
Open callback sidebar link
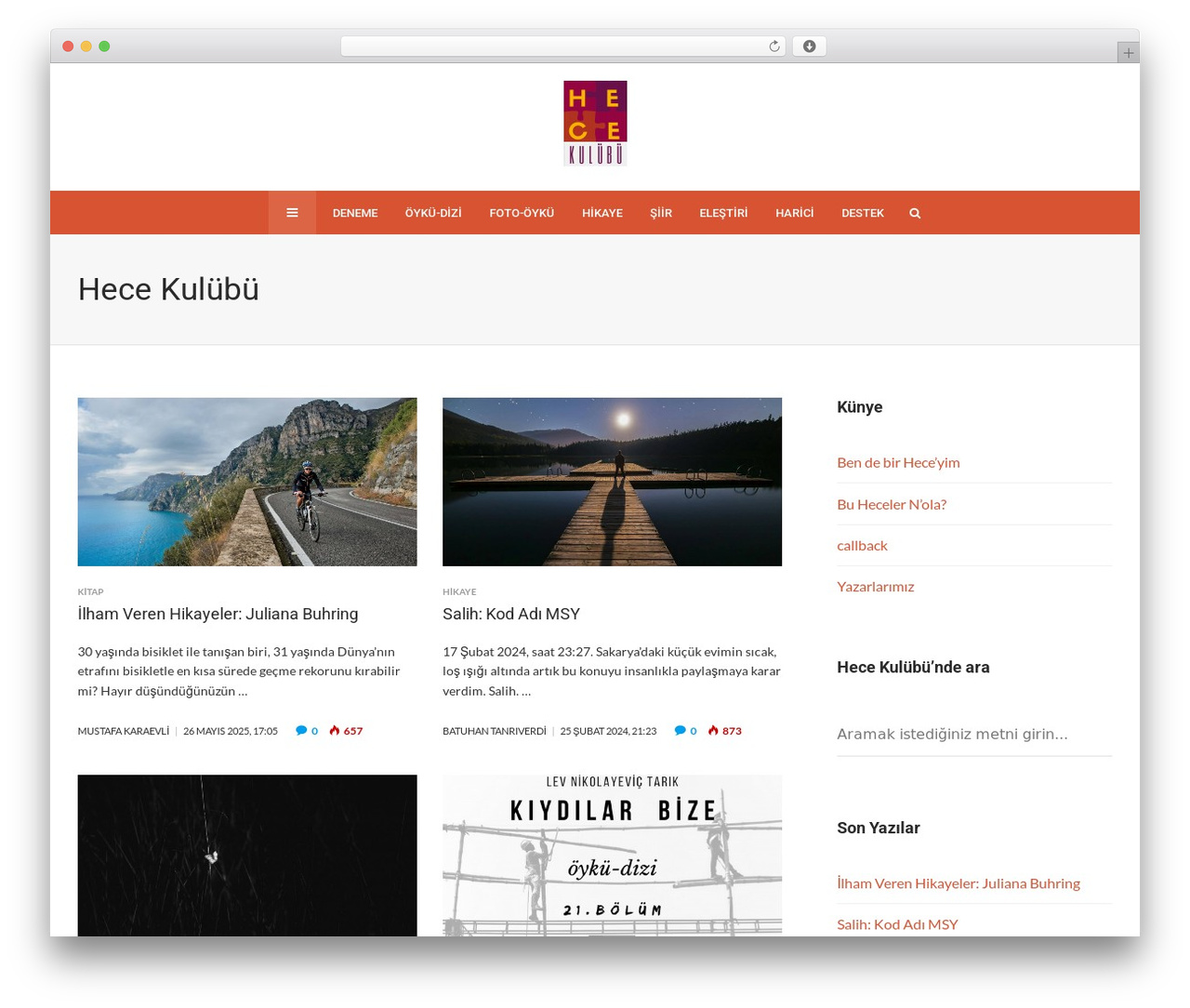point(862,545)
